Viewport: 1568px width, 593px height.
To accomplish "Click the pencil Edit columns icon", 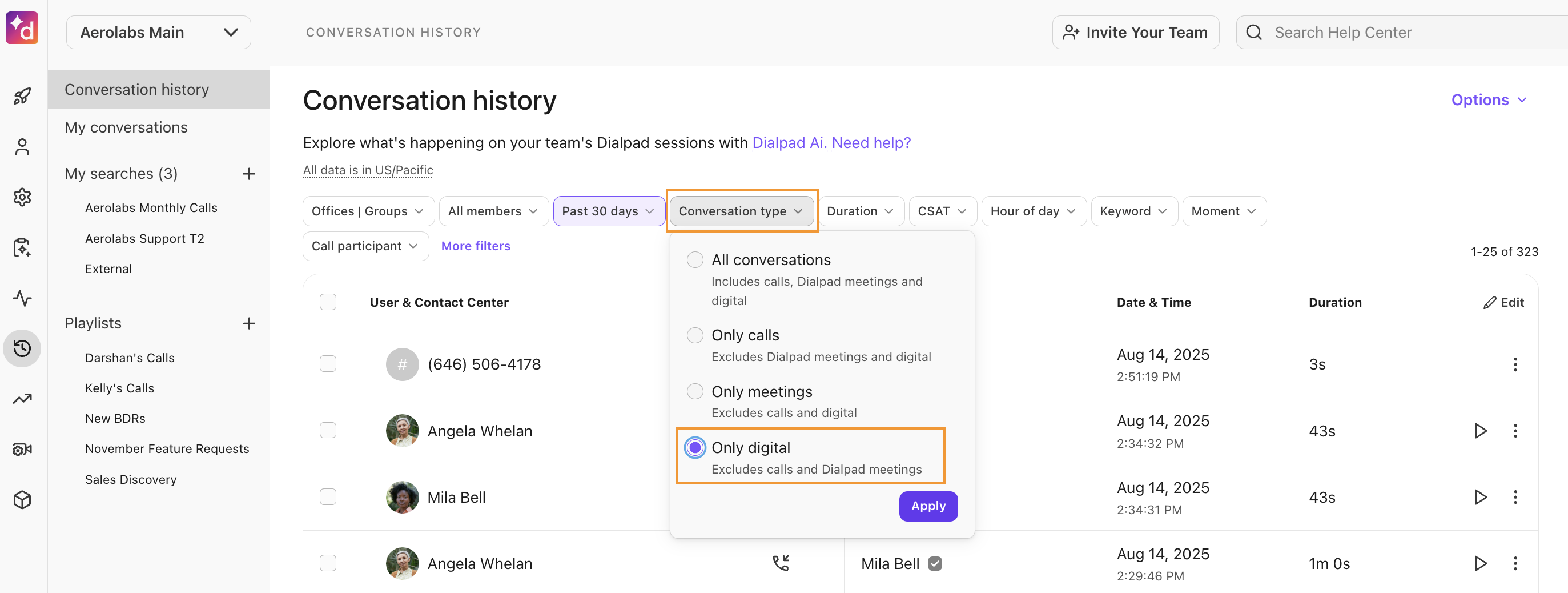I will click(1489, 303).
